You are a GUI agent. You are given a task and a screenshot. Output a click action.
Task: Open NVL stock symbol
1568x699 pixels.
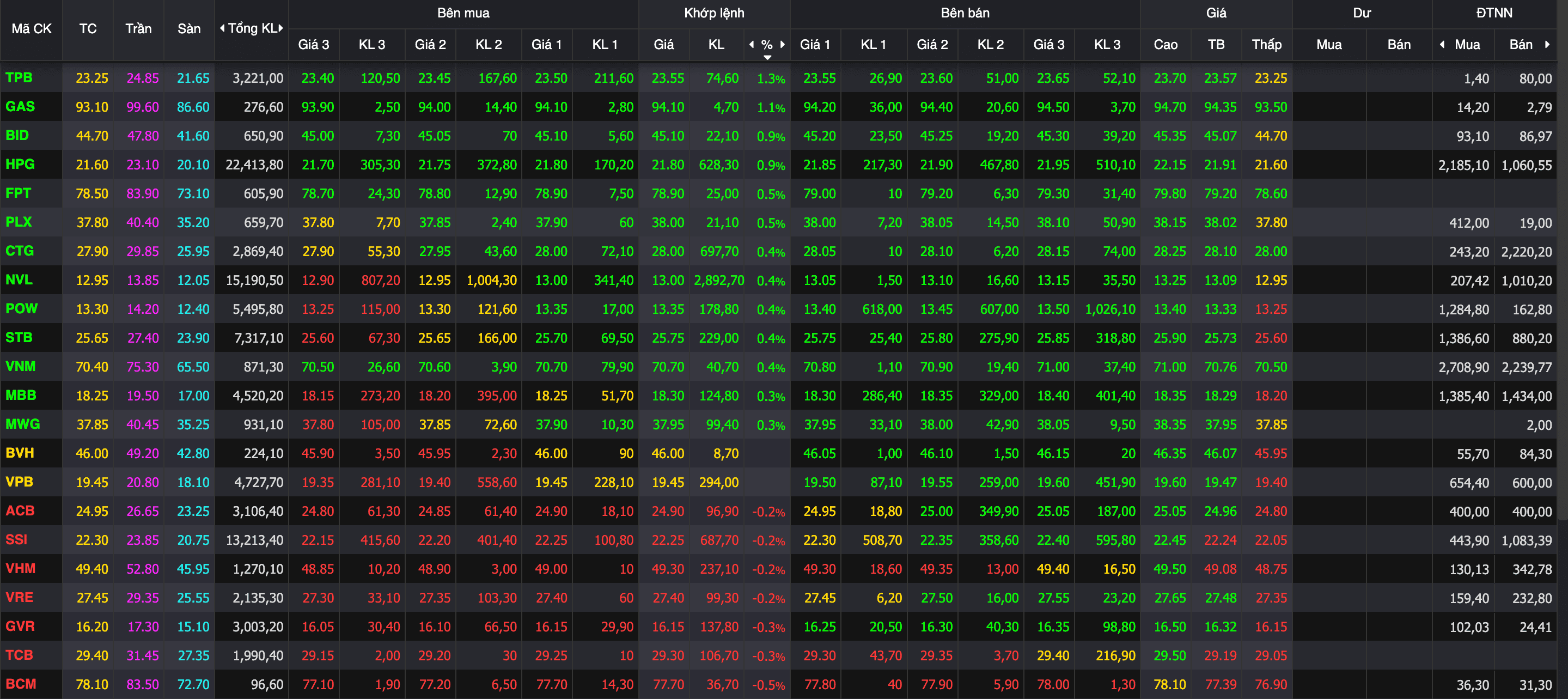pos(19,280)
